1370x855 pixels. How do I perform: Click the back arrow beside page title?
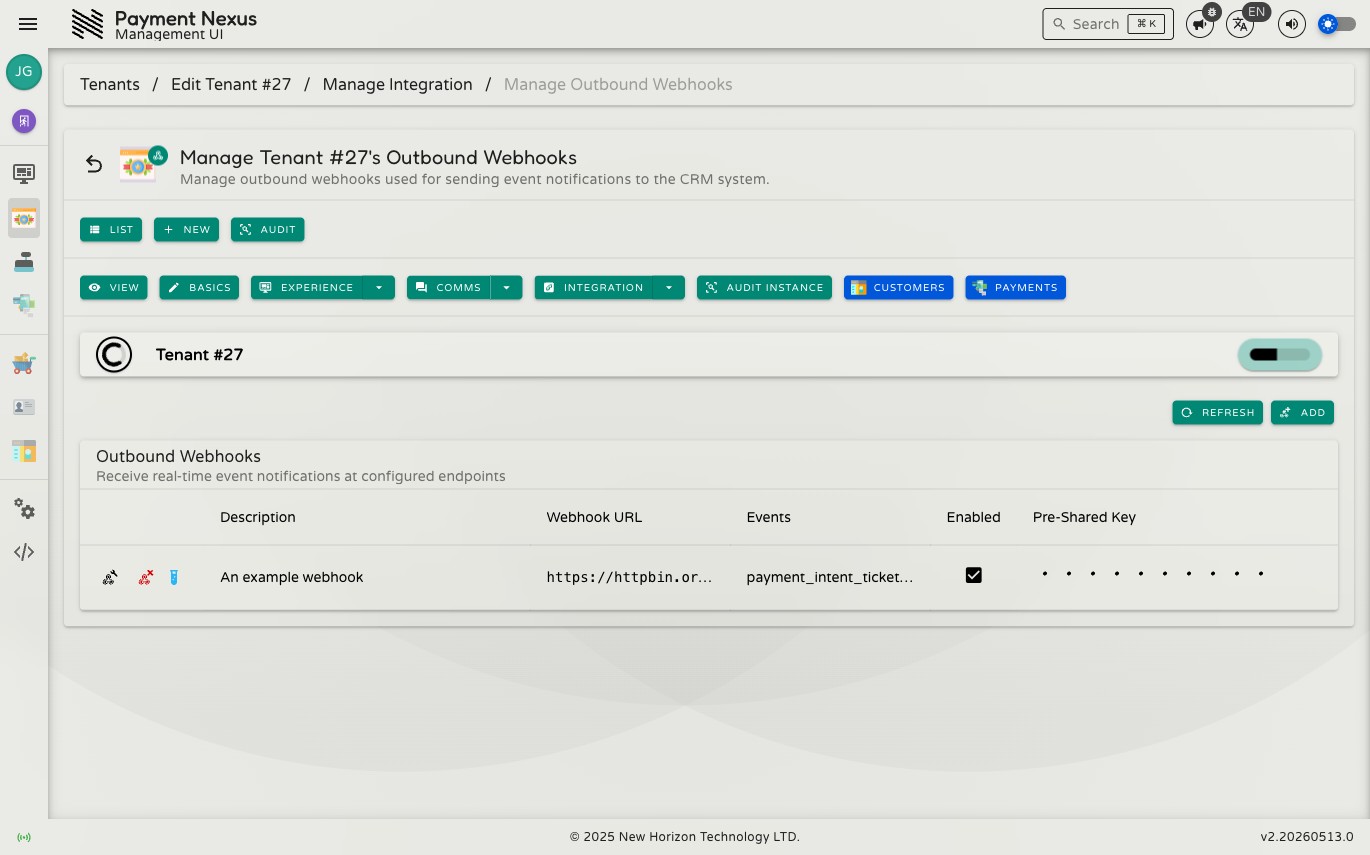[94, 164]
